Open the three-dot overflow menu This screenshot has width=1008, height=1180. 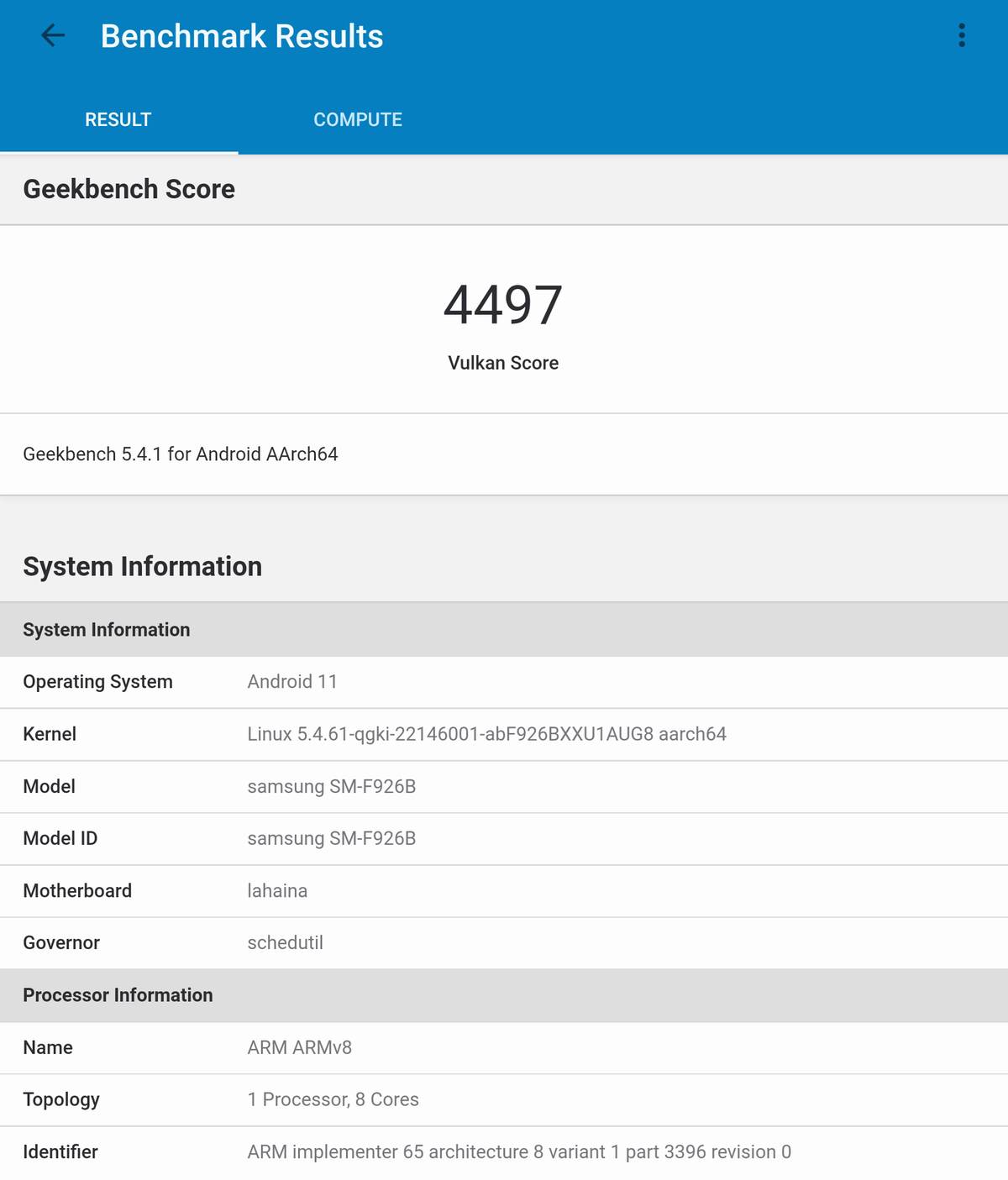tap(962, 35)
